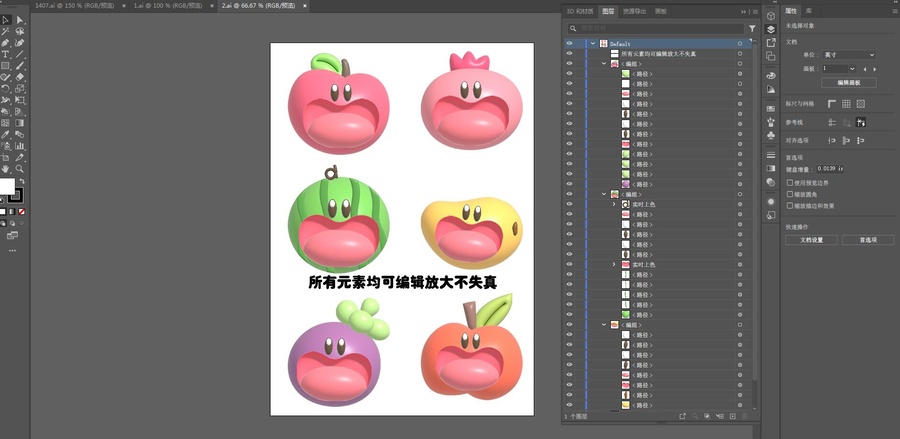Select the Lasso tool
Image resolution: width=900 pixels, height=439 pixels.
pos(20,32)
